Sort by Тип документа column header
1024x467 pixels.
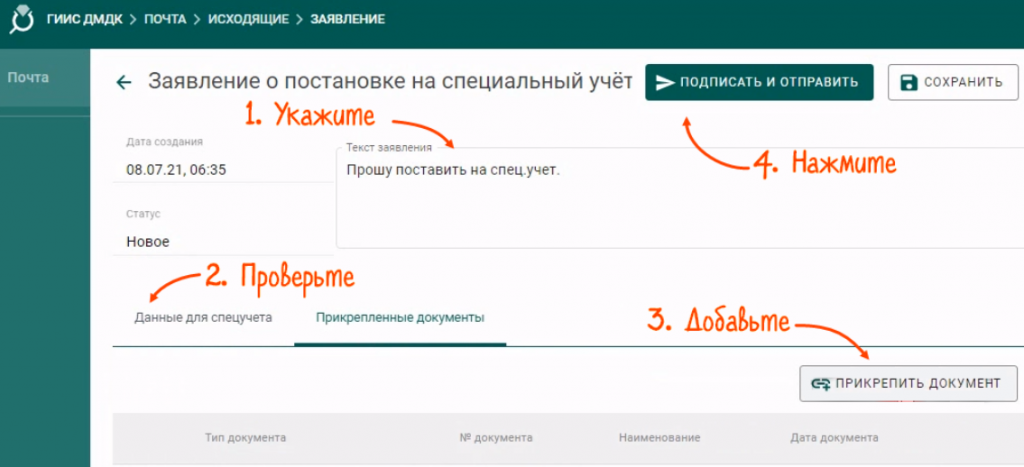tap(246, 438)
